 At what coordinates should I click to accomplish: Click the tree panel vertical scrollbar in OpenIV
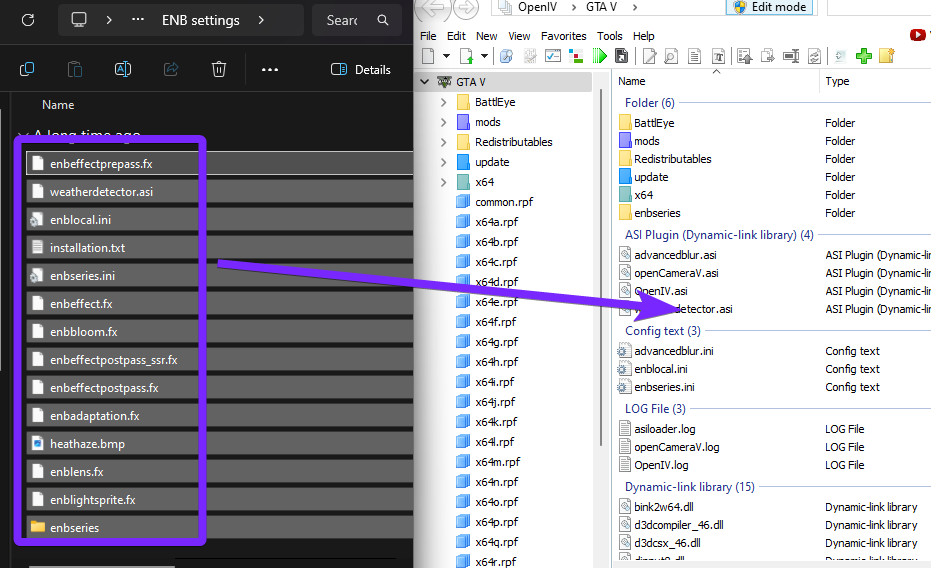[601, 267]
